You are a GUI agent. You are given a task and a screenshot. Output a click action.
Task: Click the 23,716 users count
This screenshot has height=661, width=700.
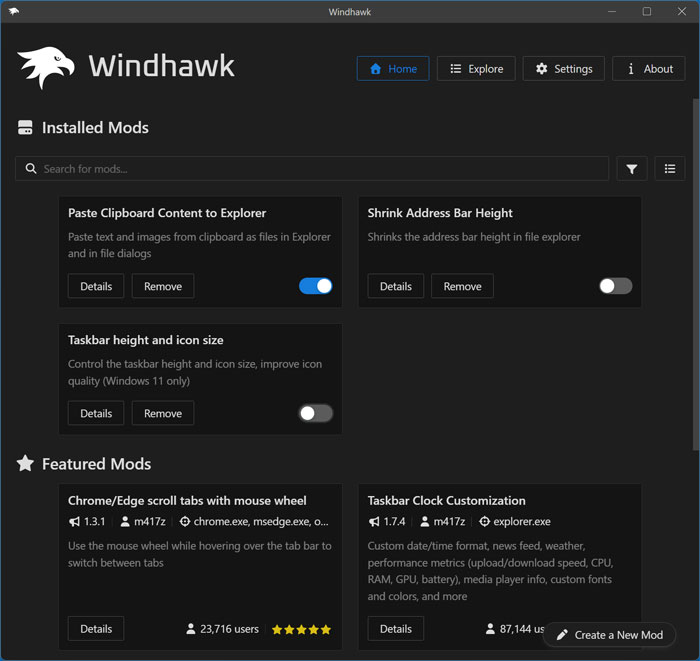(229, 629)
